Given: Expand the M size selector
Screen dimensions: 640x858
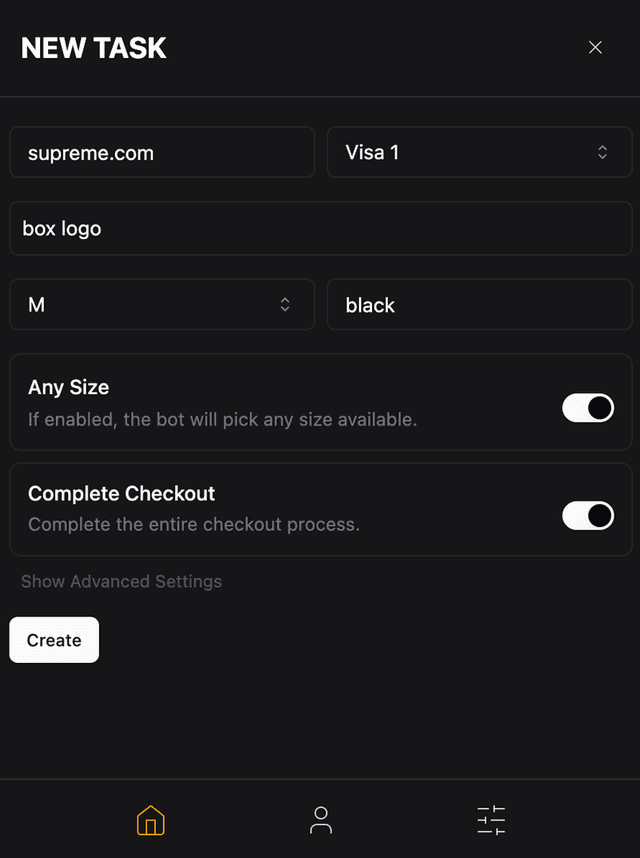Looking at the screenshot, I should (162, 304).
